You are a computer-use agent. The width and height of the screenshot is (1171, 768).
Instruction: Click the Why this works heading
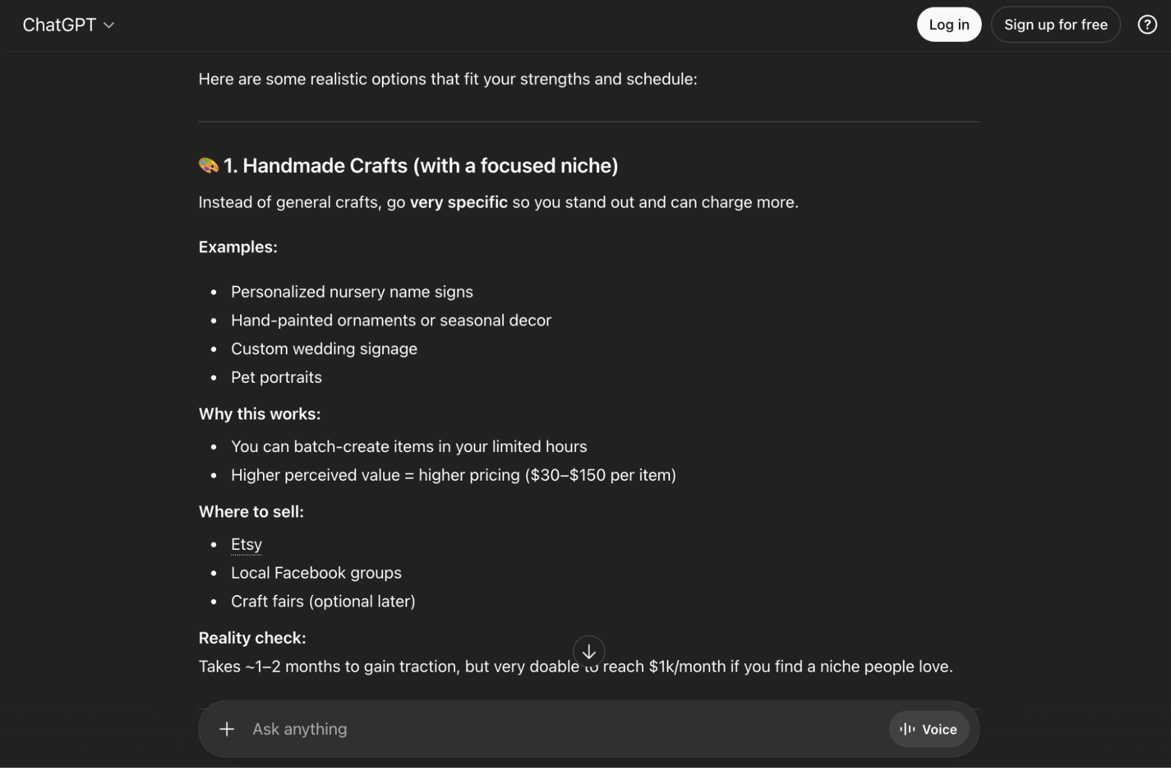click(x=259, y=414)
